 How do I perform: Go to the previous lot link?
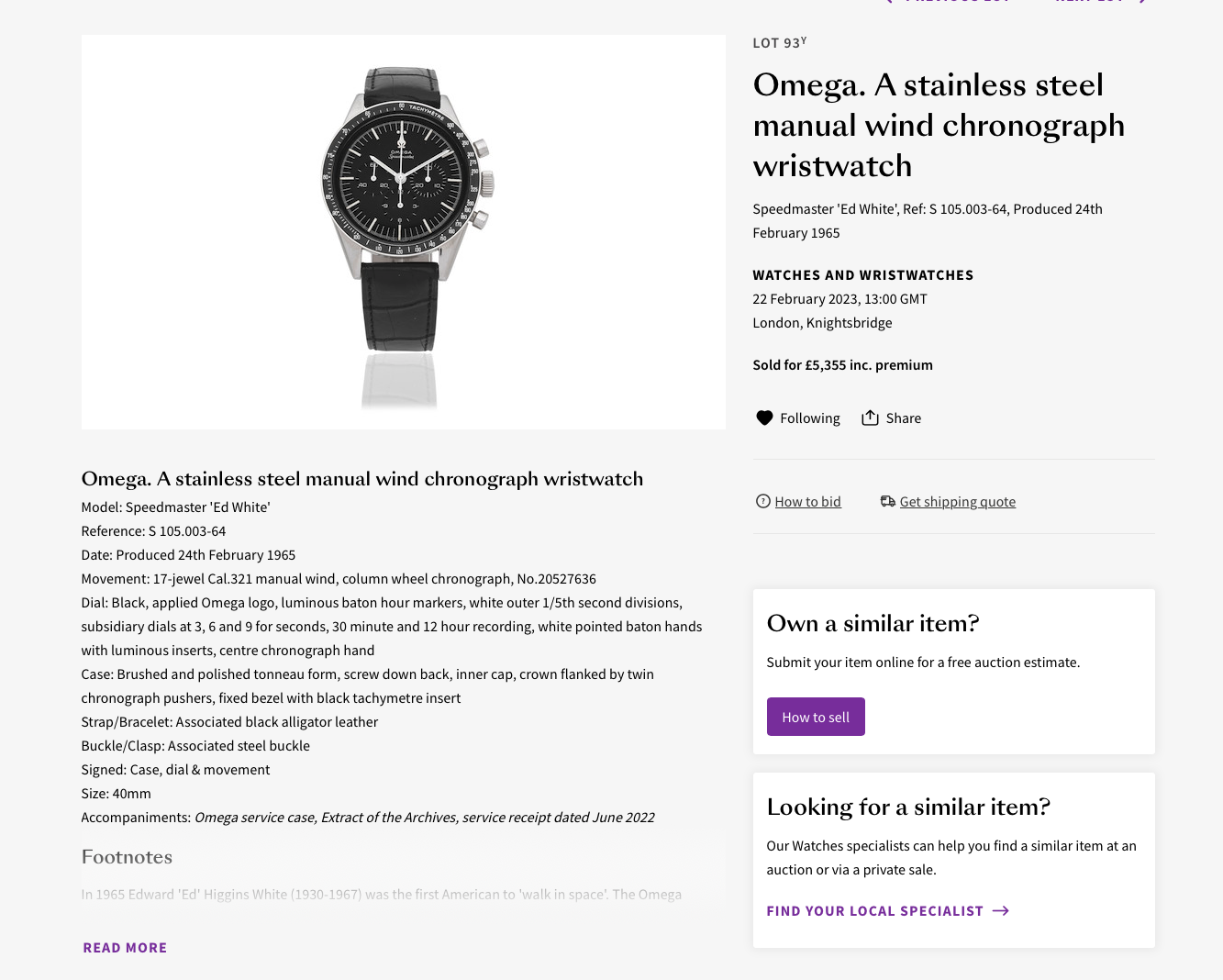click(x=954, y=2)
